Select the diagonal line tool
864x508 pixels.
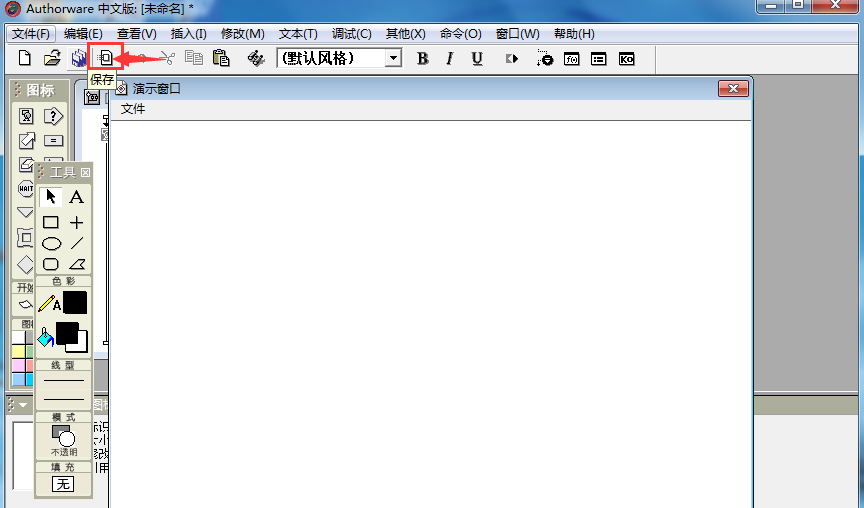click(x=77, y=243)
